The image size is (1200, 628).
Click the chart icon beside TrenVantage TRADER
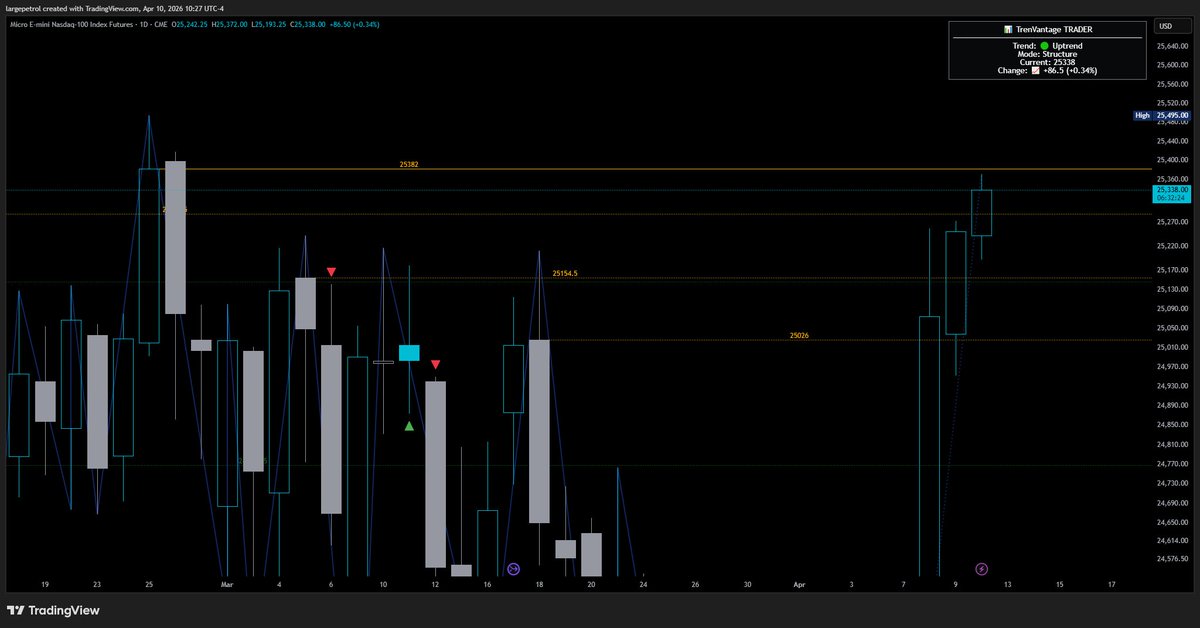1008,30
